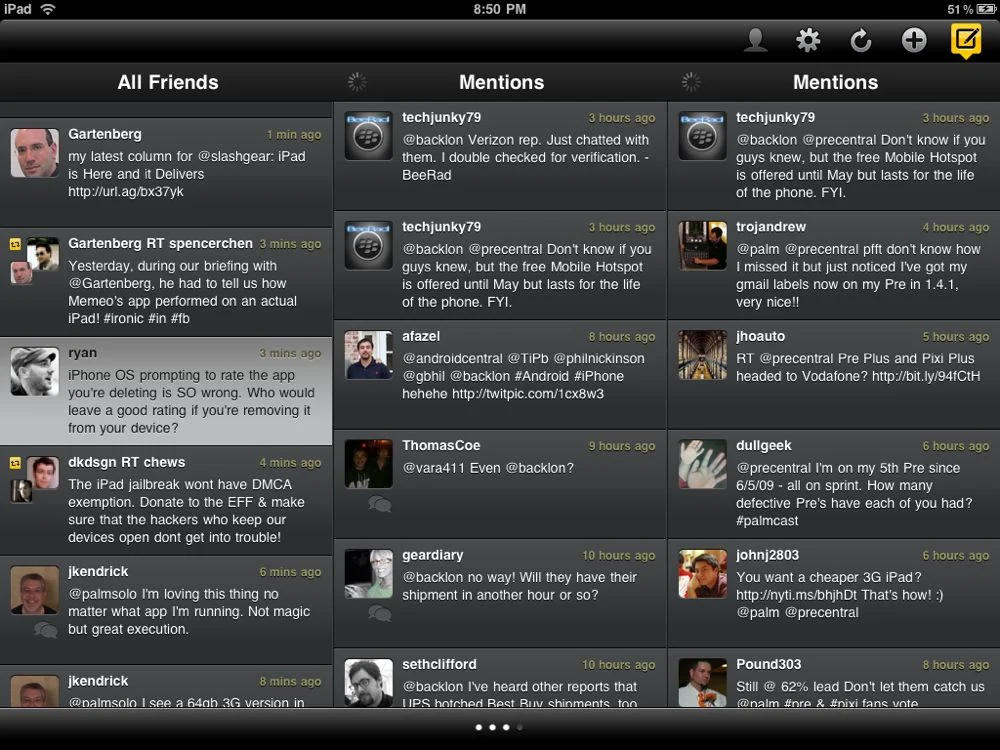Open the twitpic link in afazel's tweet
1000x750 pixels.
pyautogui.click(x=528, y=393)
